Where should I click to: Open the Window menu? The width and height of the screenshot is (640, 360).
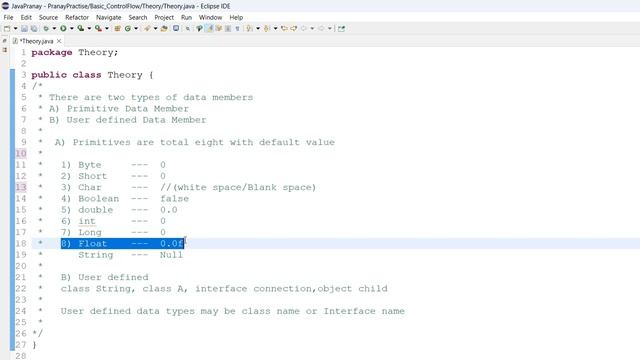point(210,18)
